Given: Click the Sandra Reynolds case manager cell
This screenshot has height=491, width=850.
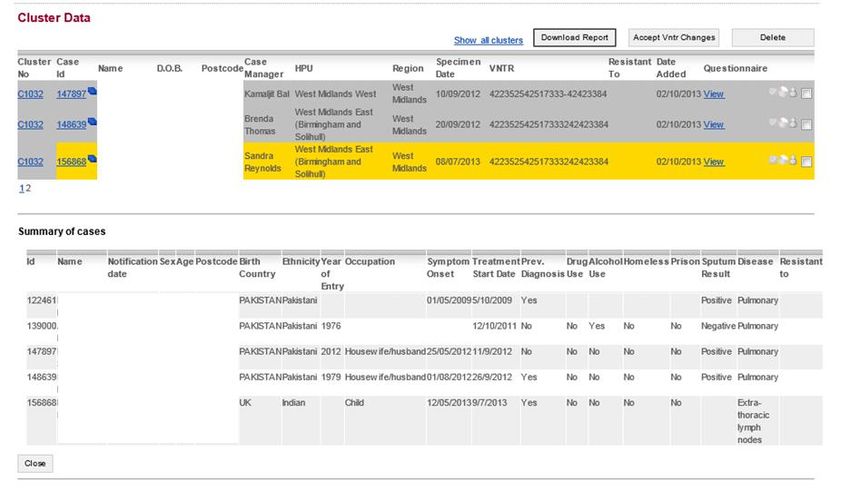Looking at the screenshot, I should coord(263,161).
